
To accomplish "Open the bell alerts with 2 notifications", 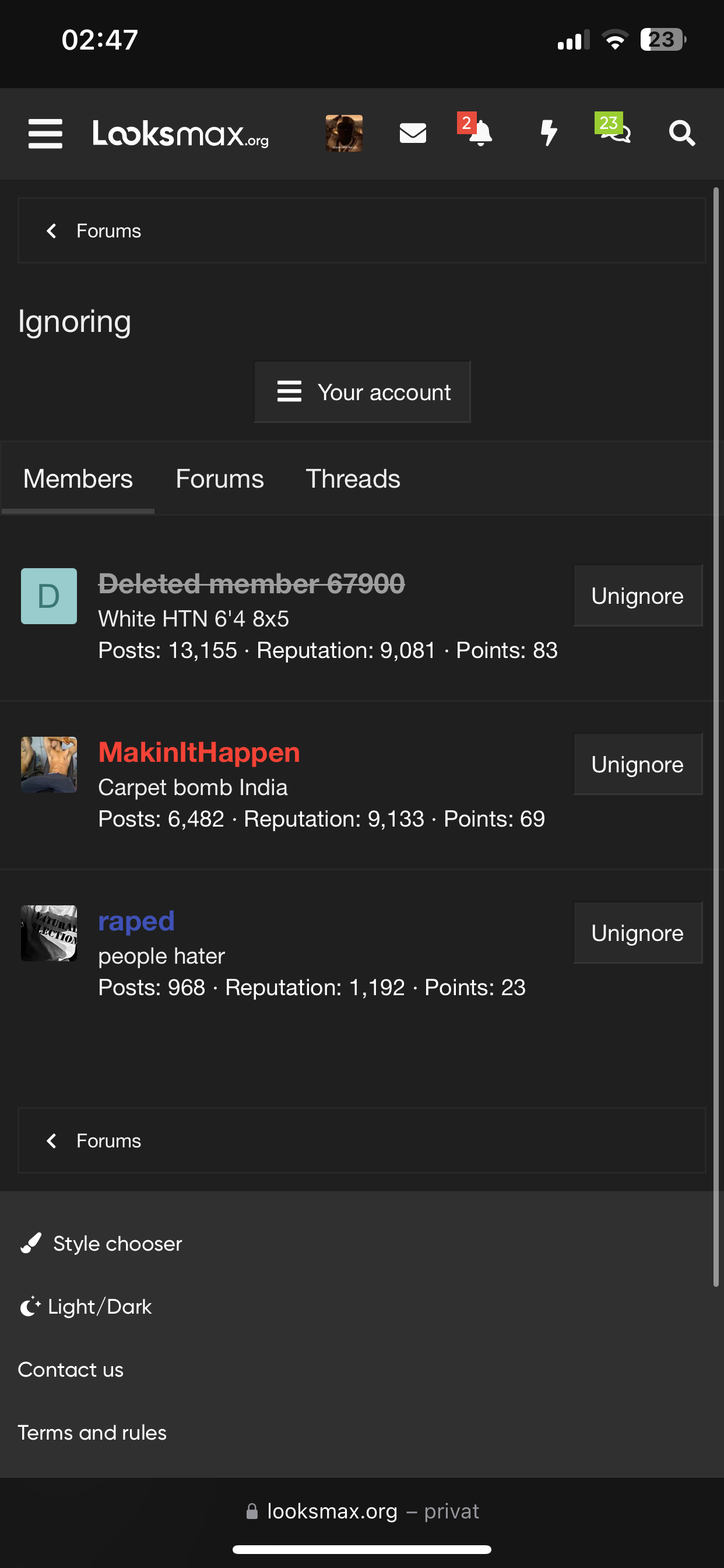I will (x=479, y=132).
